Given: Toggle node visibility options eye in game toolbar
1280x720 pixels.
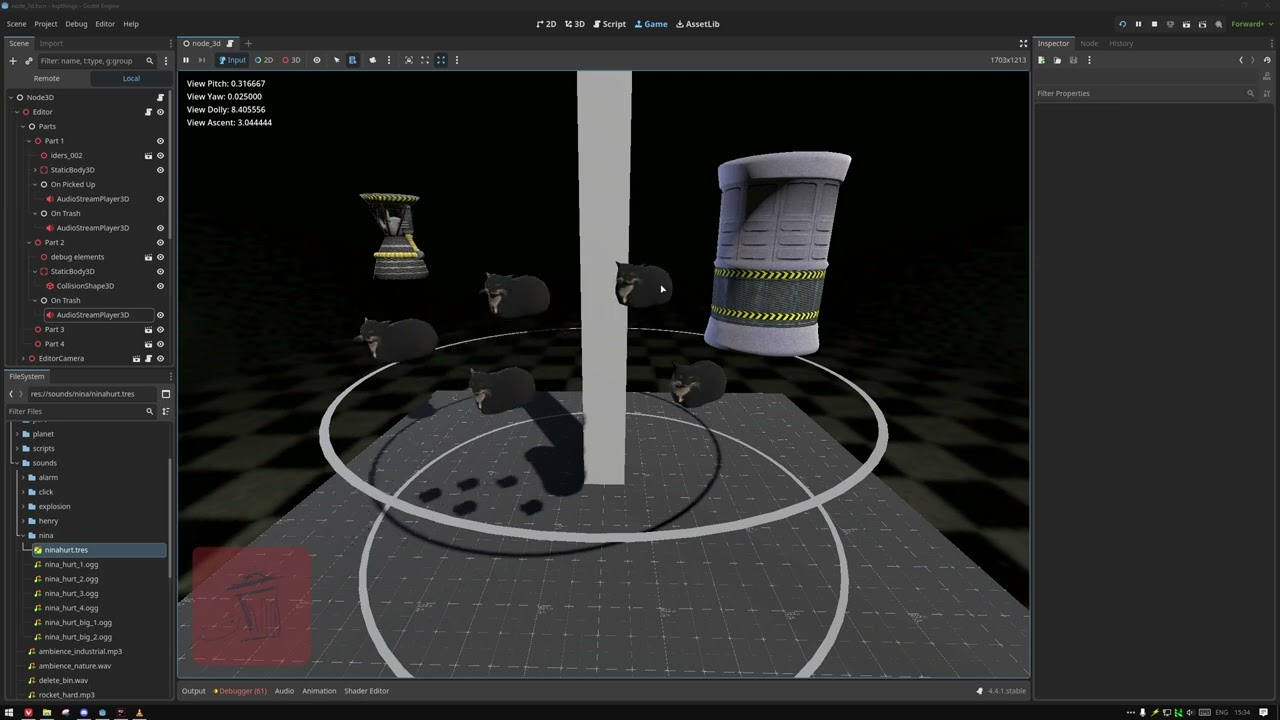Looking at the screenshot, I should coord(317,60).
